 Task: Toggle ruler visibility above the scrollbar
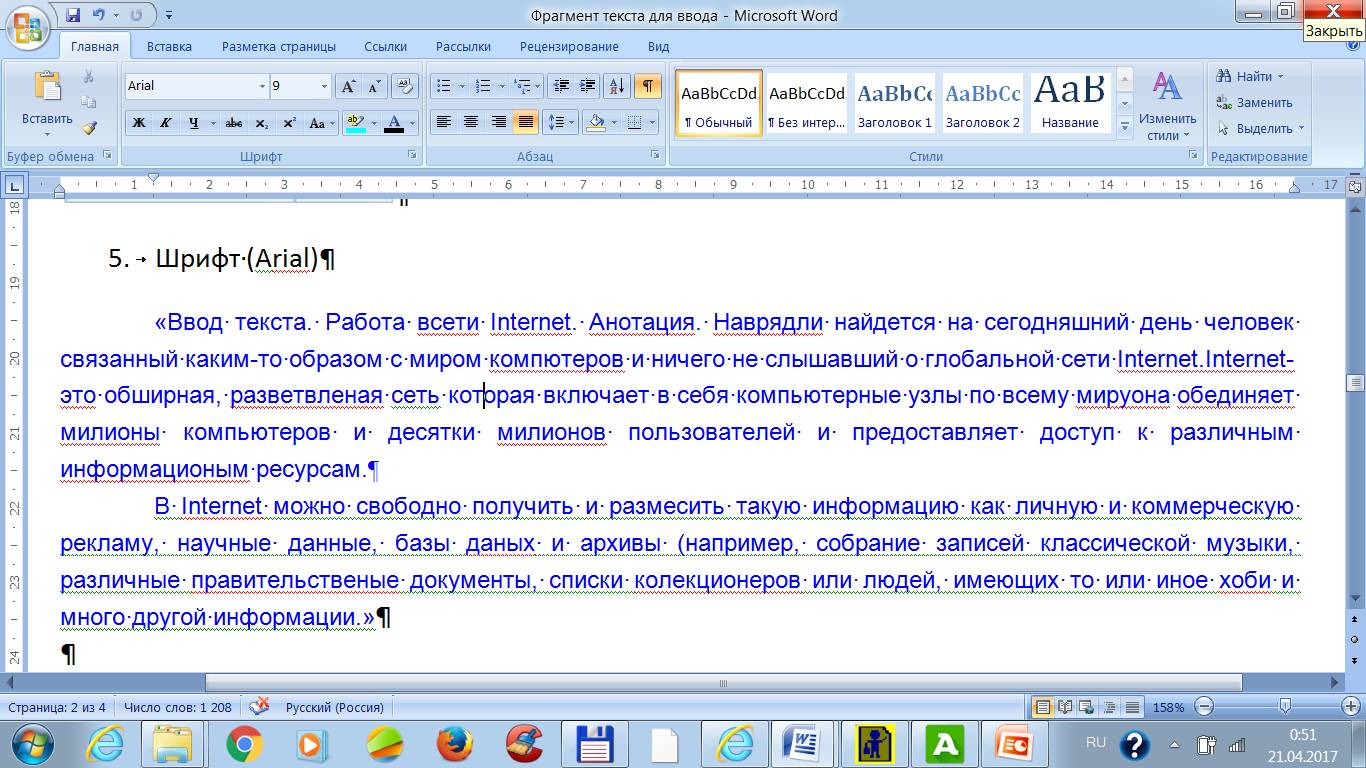(x=1355, y=185)
